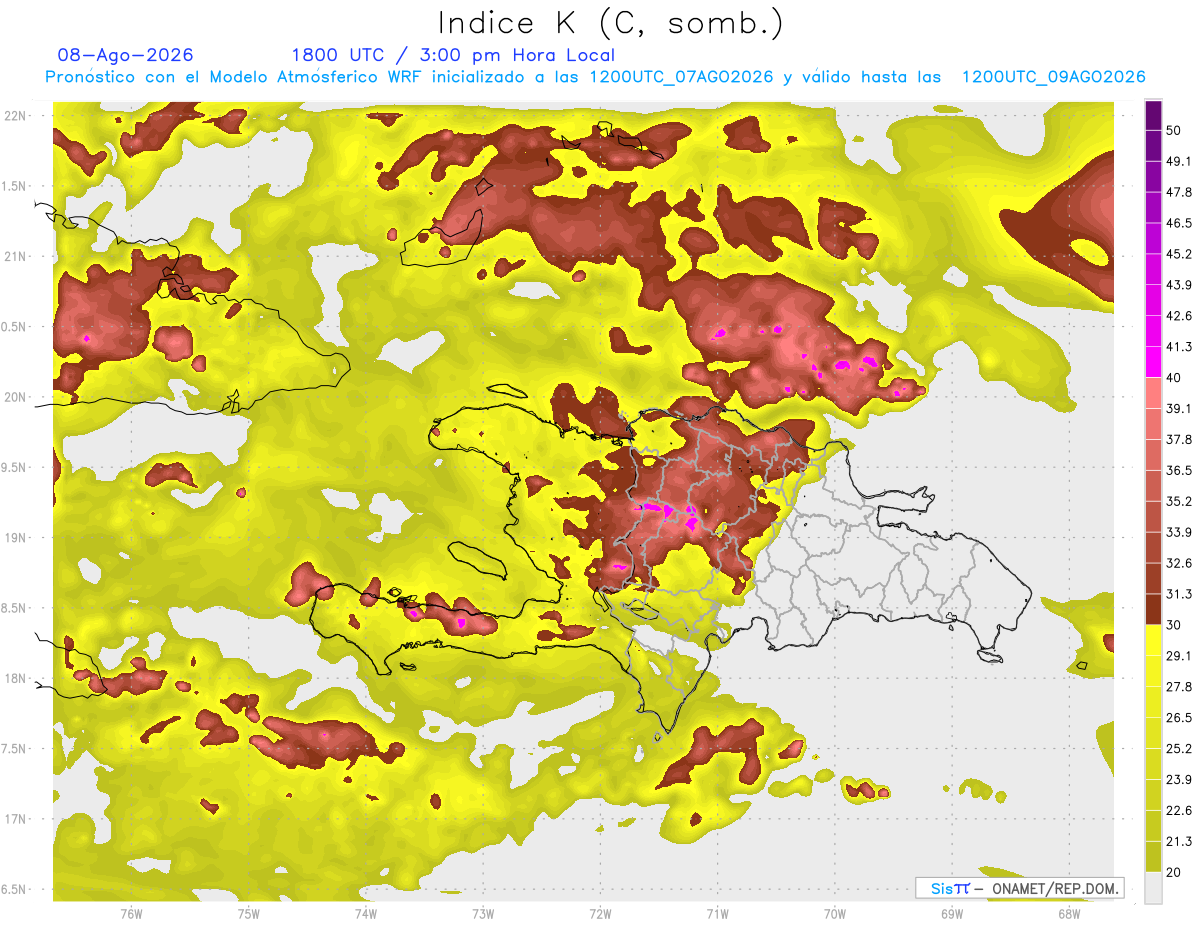The image size is (1200, 927).
Task: Pick the gray colorbar segment below 20
Action: click(1153, 887)
